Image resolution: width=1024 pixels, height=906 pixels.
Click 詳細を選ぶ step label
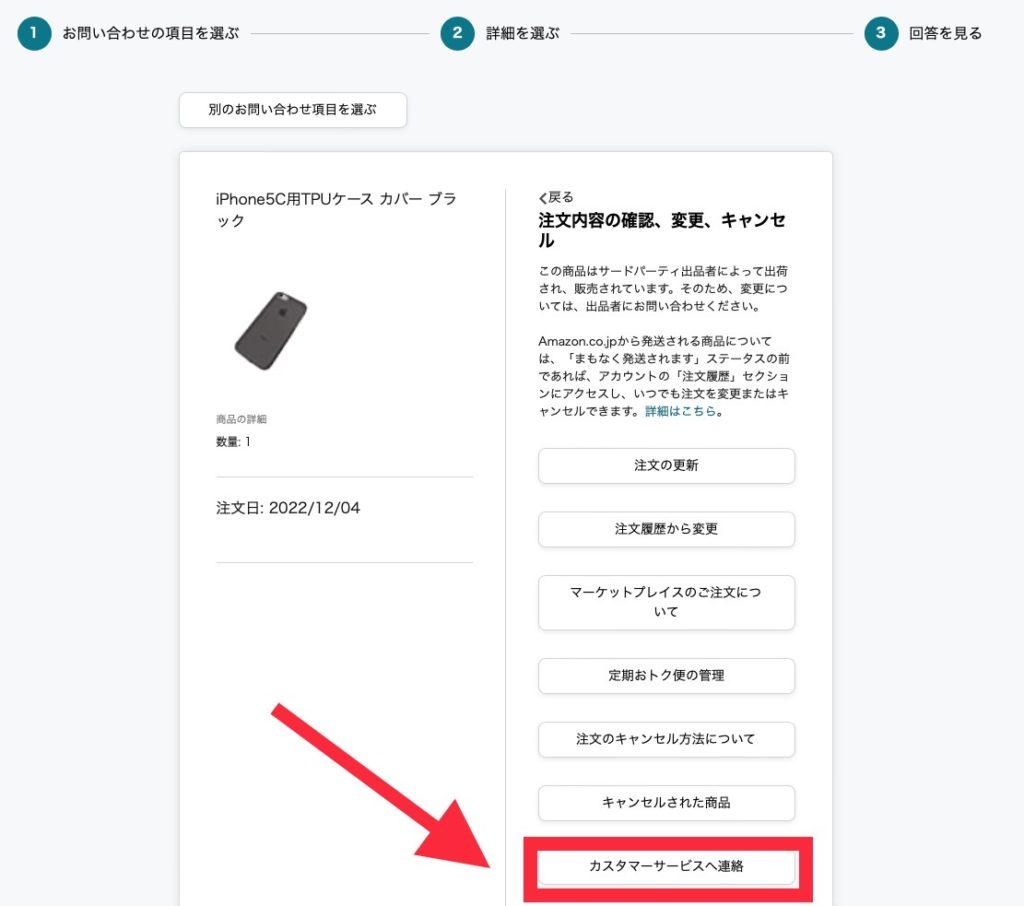(x=522, y=33)
